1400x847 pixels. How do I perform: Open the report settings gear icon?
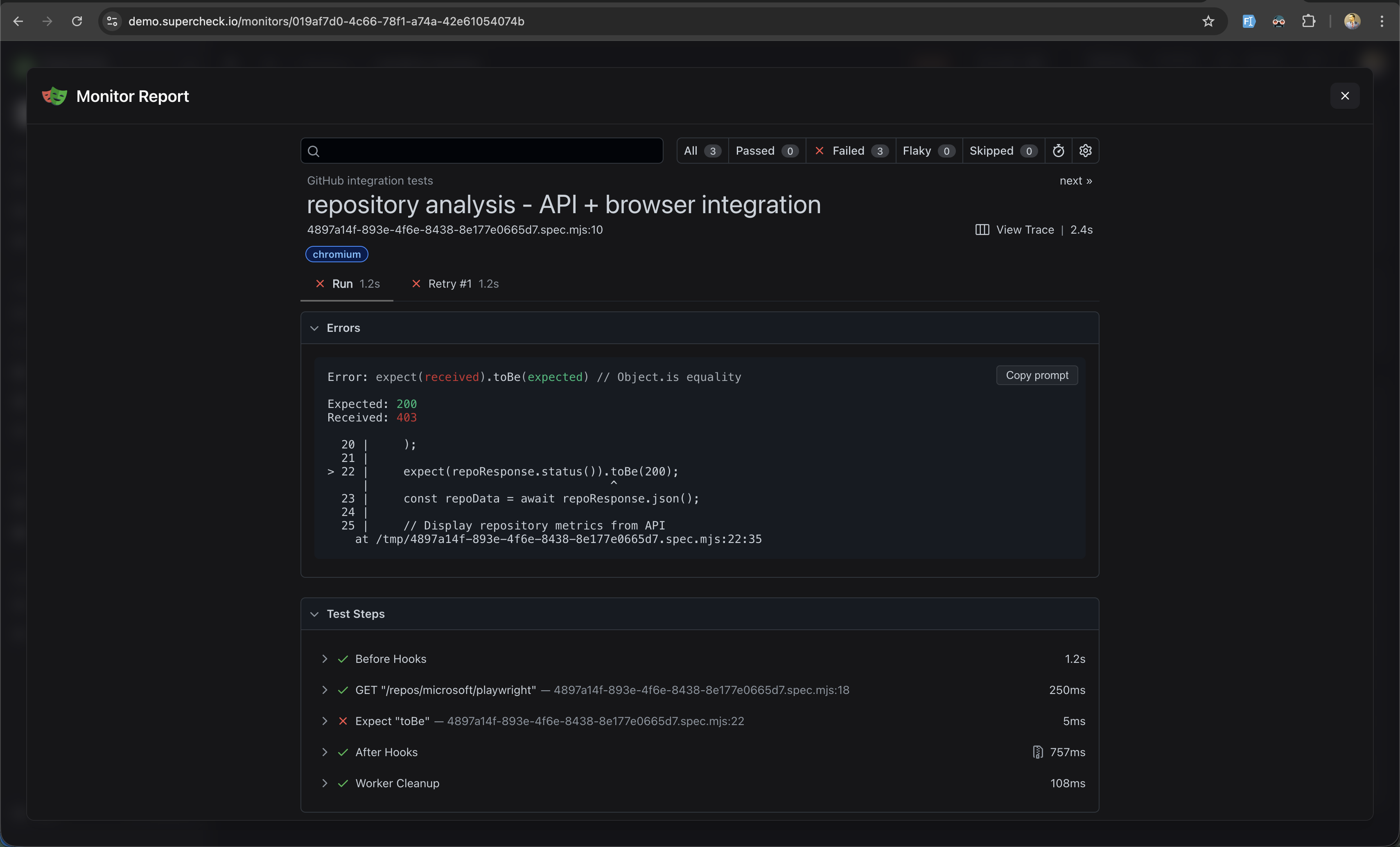coord(1085,151)
